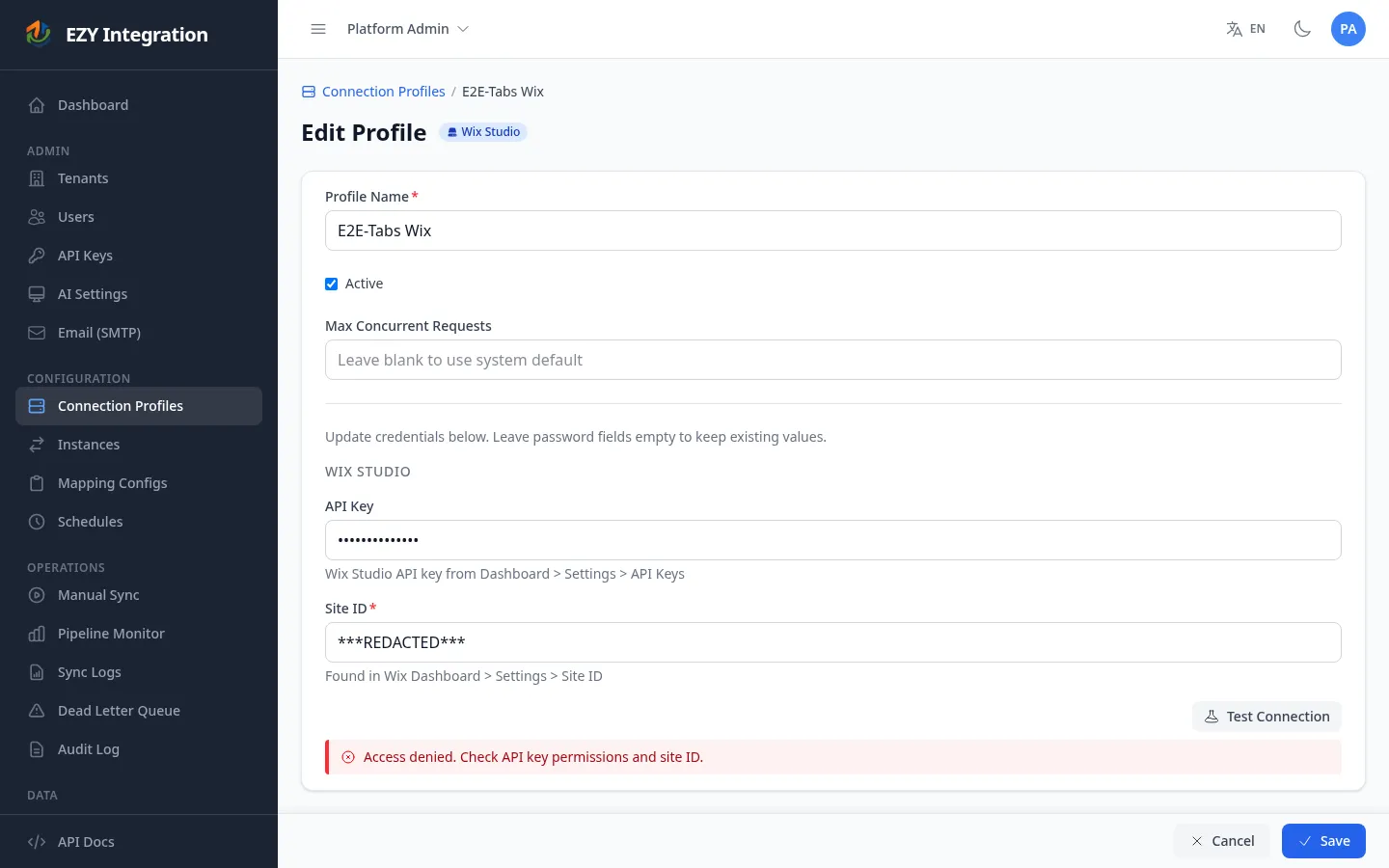This screenshot has width=1389, height=868.
Task: Click the API Key password field
Action: (833, 540)
